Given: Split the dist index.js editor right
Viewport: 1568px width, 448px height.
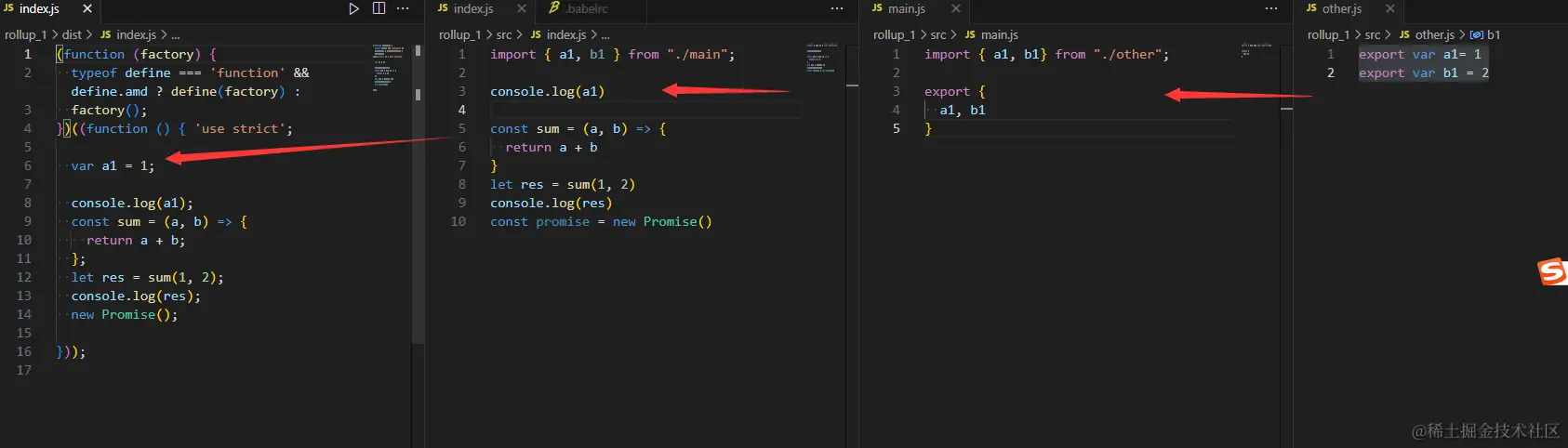Looking at the screenshot, I should point(379,8).
